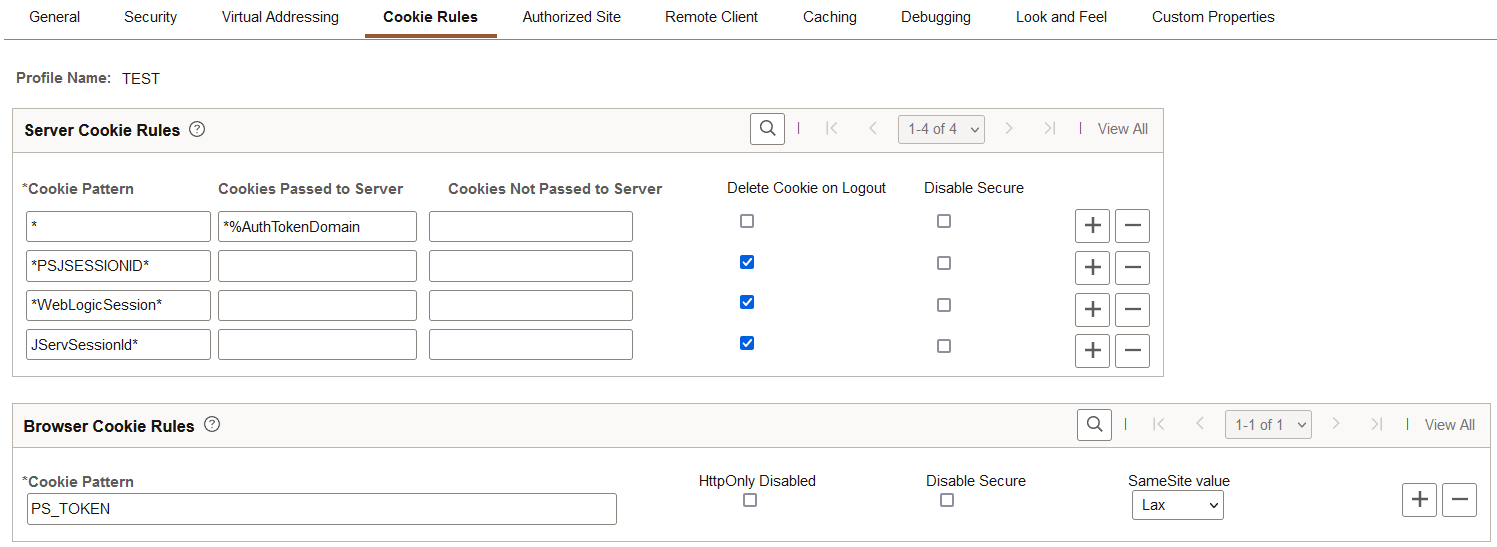
Task: Go to first page in Server Cookie Rules
Action: coord(831,128)
